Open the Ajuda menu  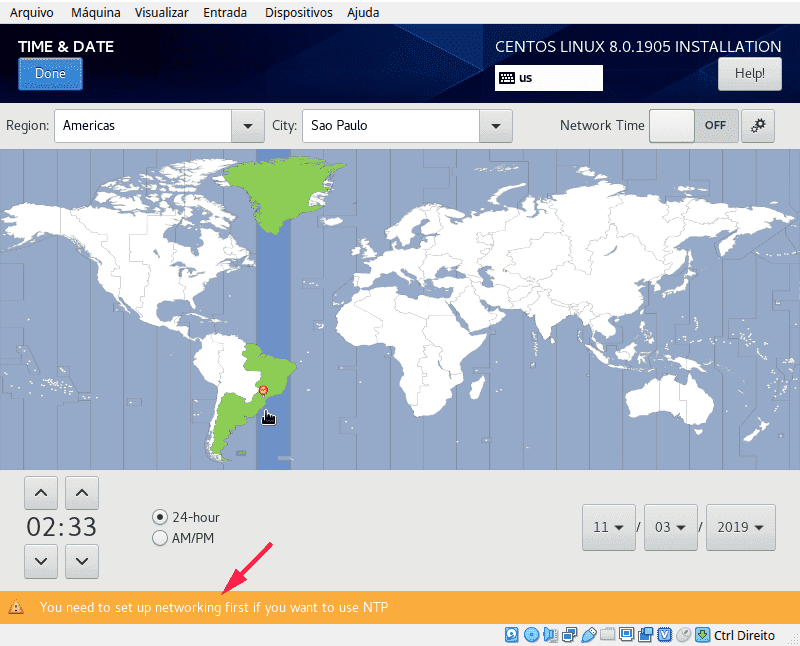tap(363, 13)
